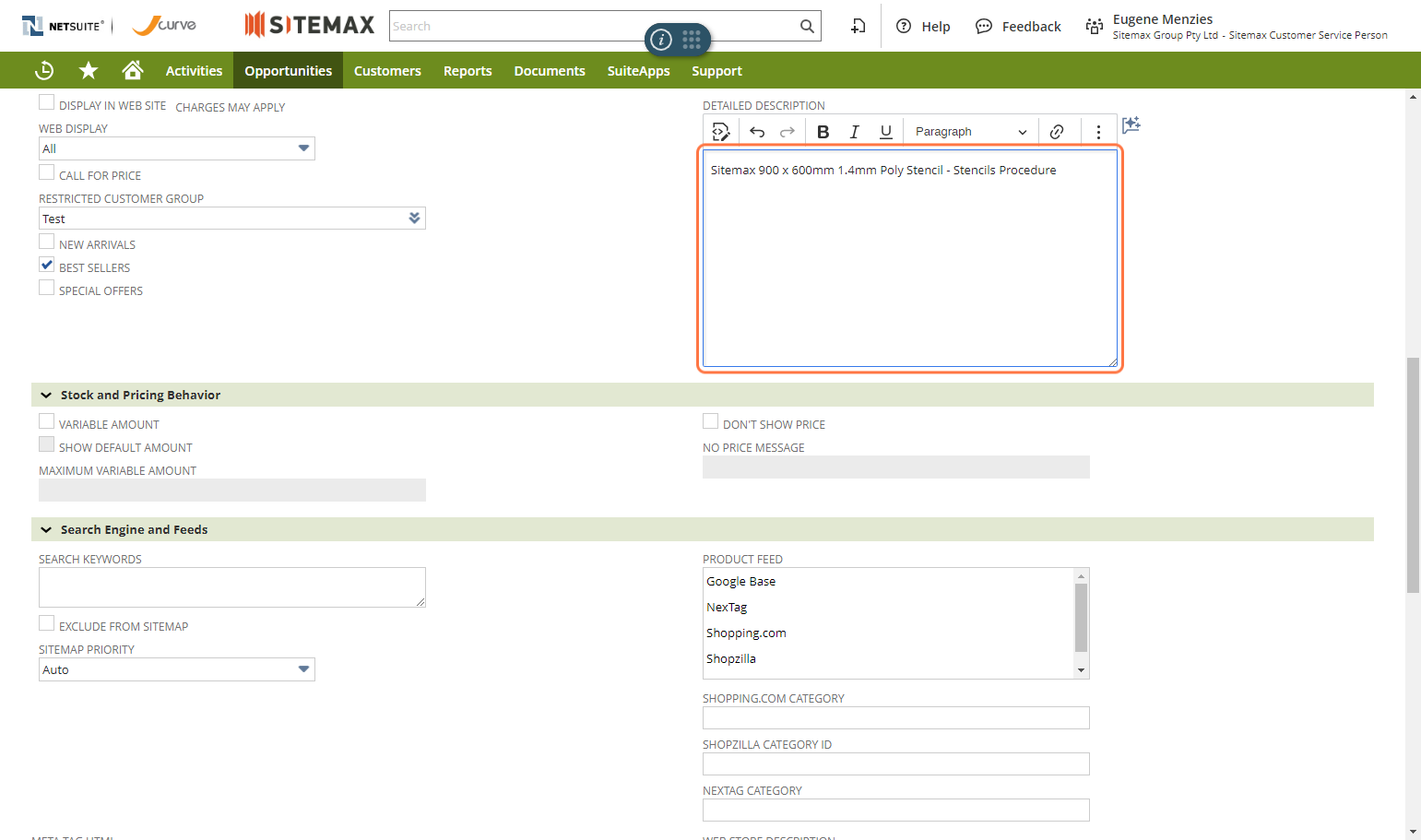
Task: Open the Opportunities menu
Action: pos(289,71)
